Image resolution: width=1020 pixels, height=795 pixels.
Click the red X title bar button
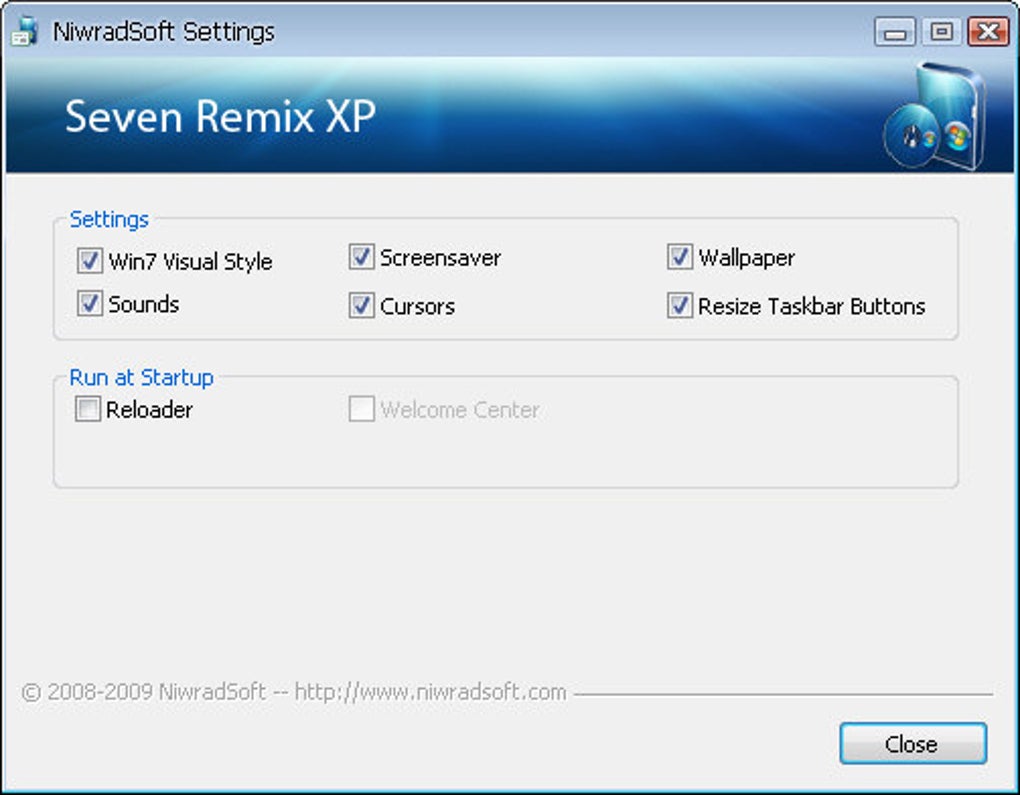point(988,32)
